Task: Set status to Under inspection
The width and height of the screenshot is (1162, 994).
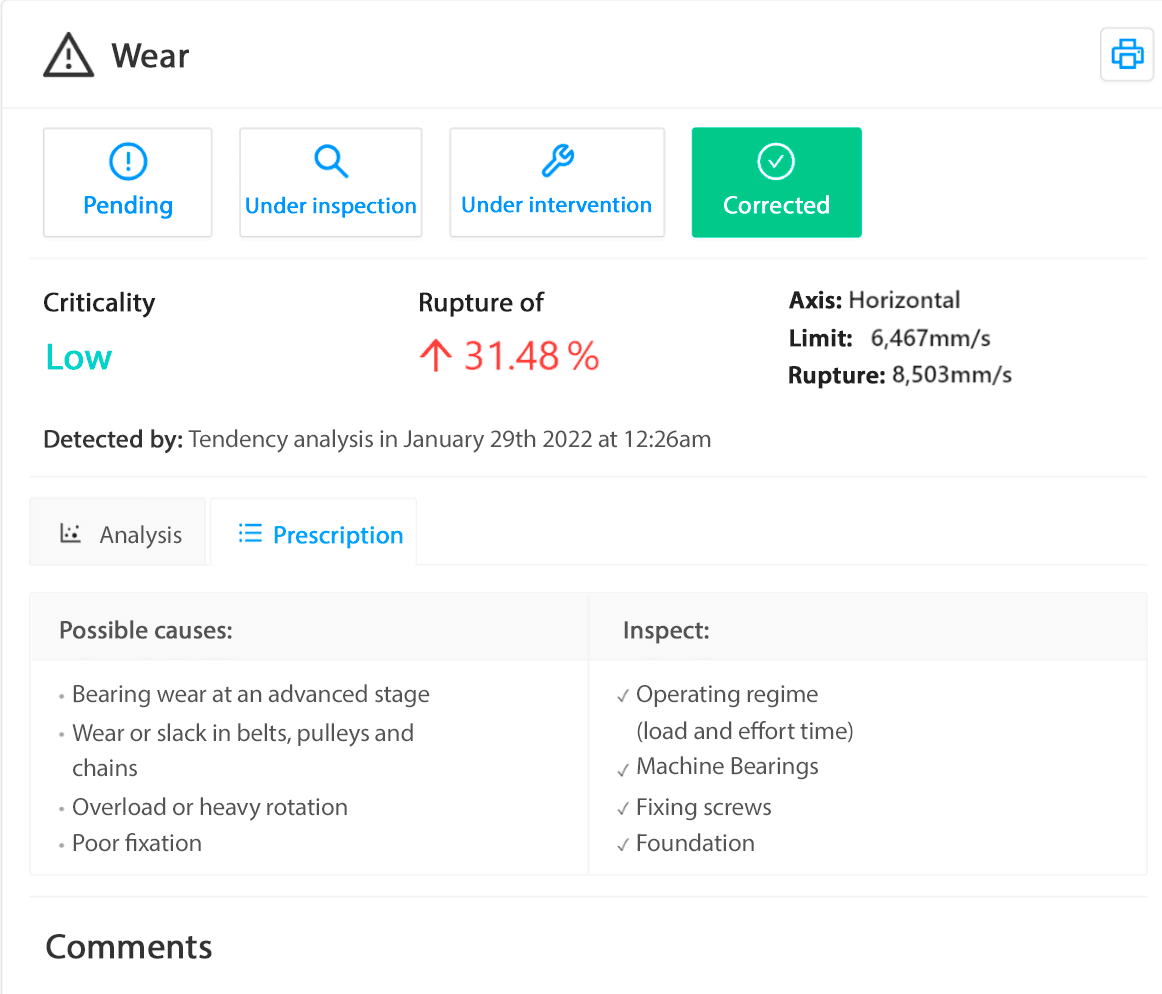Action: pyautogui.click(x=331, y=182)
